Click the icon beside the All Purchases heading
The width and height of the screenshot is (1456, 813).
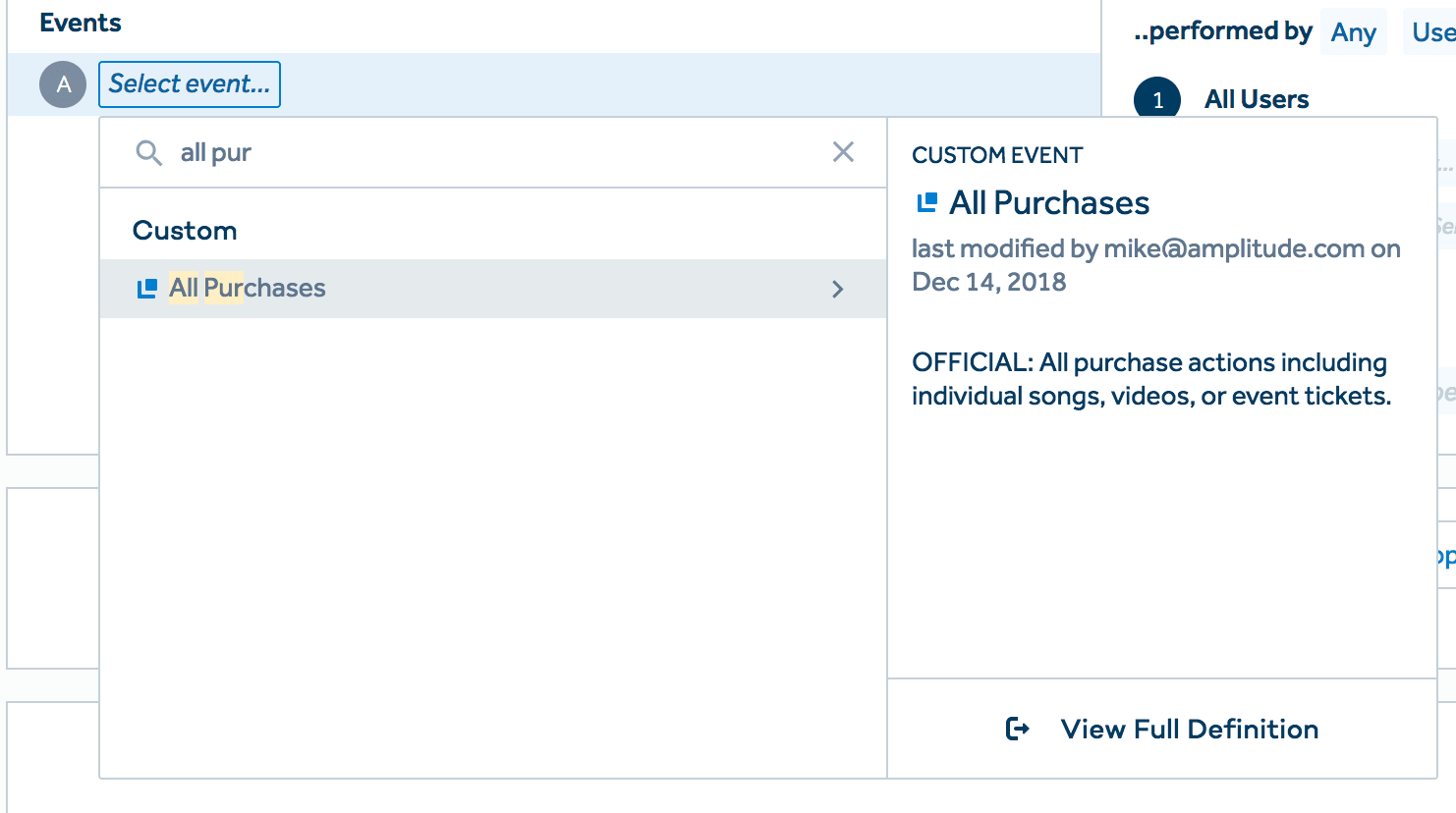(x=926, y=203)
